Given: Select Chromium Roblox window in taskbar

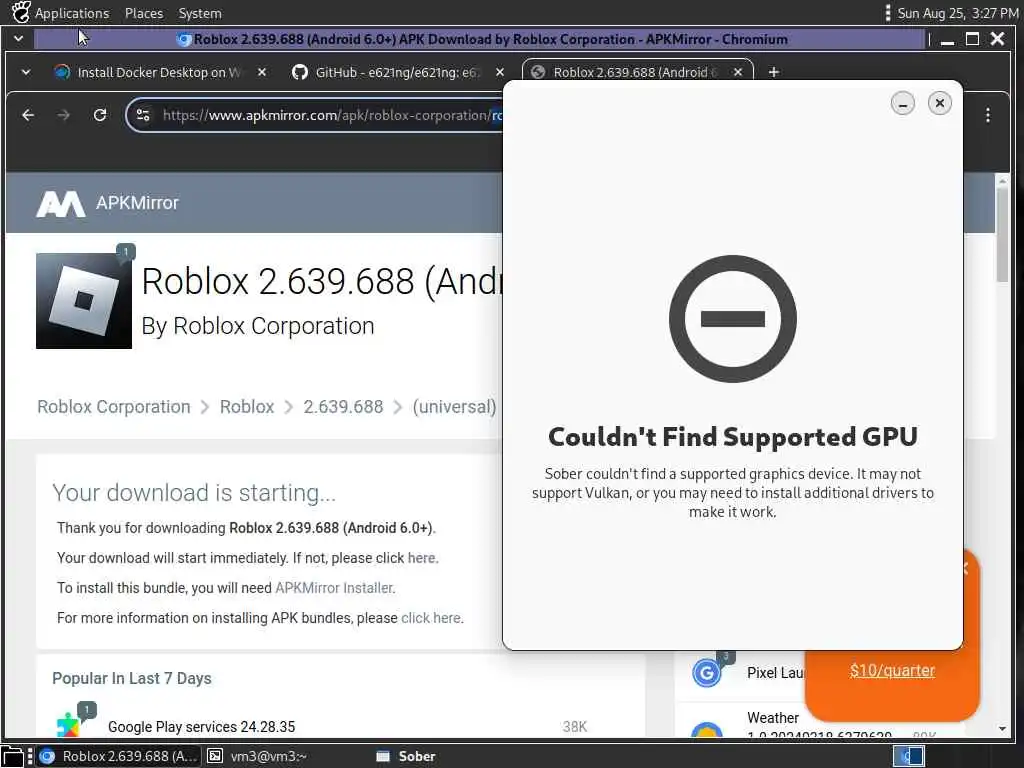Looking at the screenshot, I should point(119,756).
